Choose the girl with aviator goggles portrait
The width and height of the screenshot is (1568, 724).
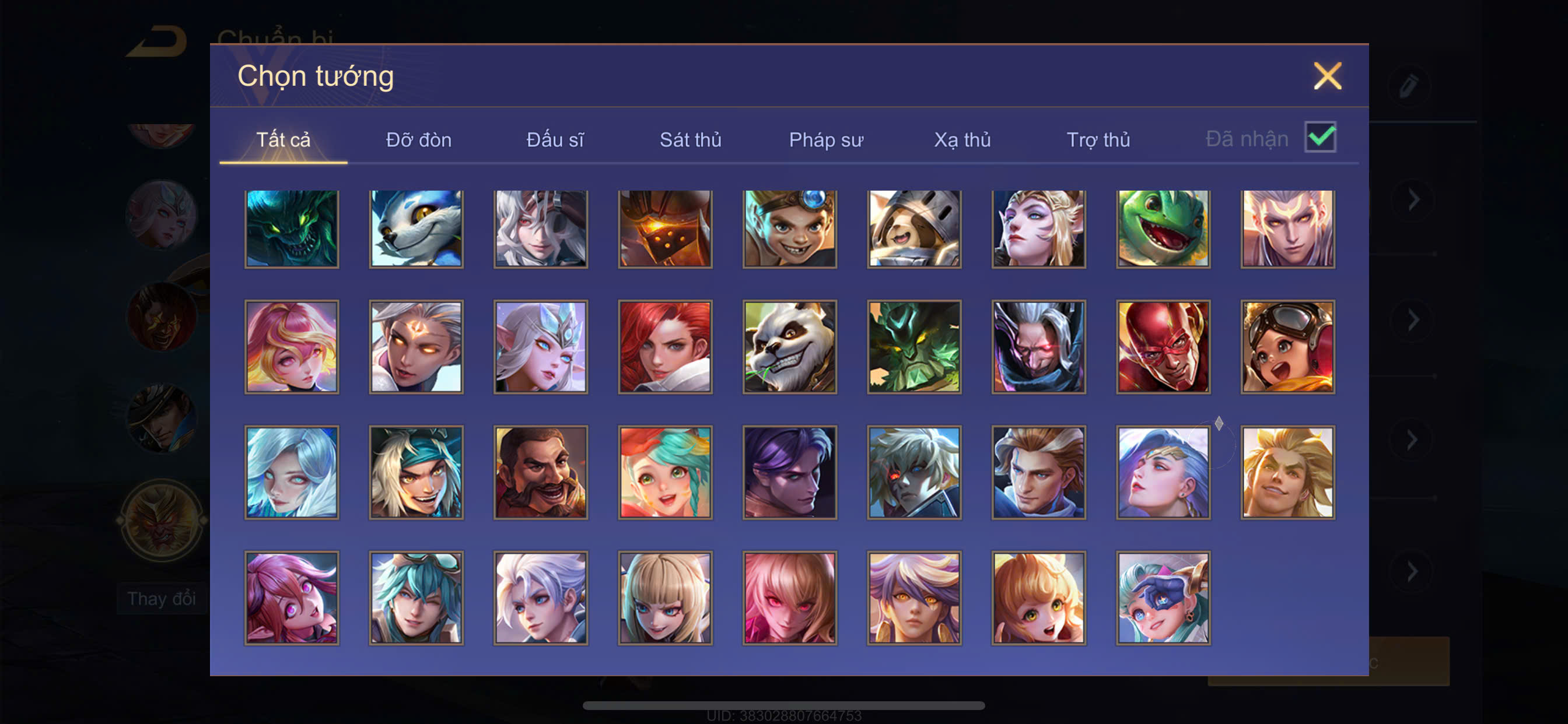1287,347
